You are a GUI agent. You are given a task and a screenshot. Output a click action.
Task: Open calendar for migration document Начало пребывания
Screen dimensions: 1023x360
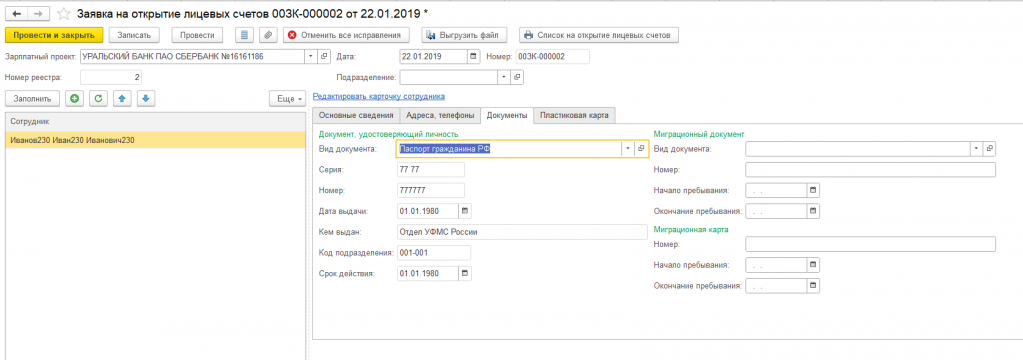tap(813, 190)
